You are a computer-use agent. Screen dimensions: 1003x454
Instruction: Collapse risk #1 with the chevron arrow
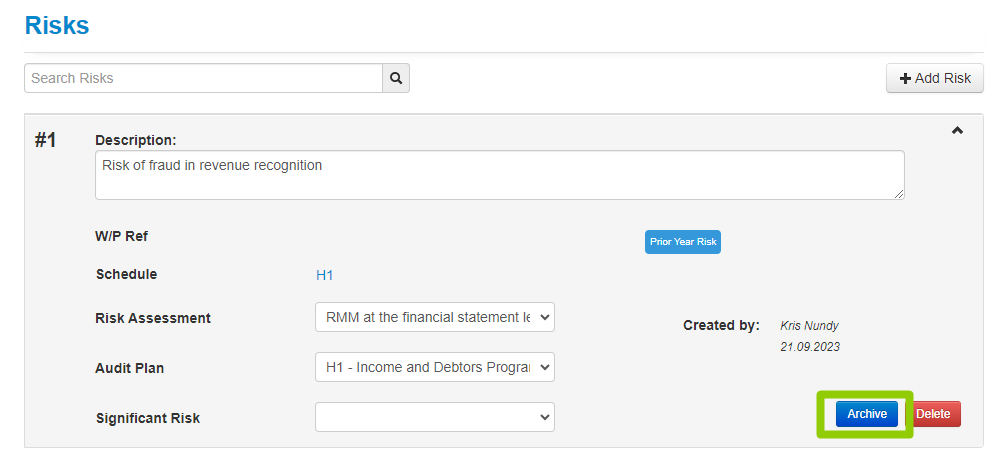click(x=957, y=130)
